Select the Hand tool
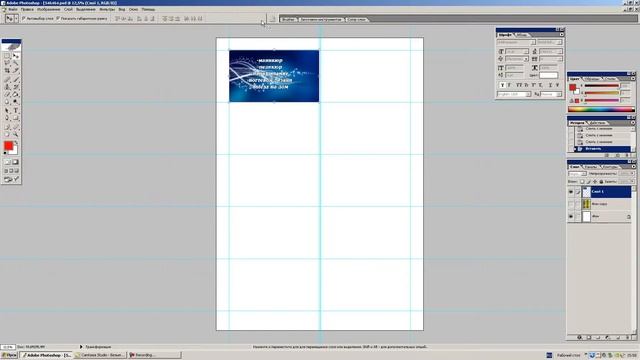640x360 pixels. tap(7, 134)
